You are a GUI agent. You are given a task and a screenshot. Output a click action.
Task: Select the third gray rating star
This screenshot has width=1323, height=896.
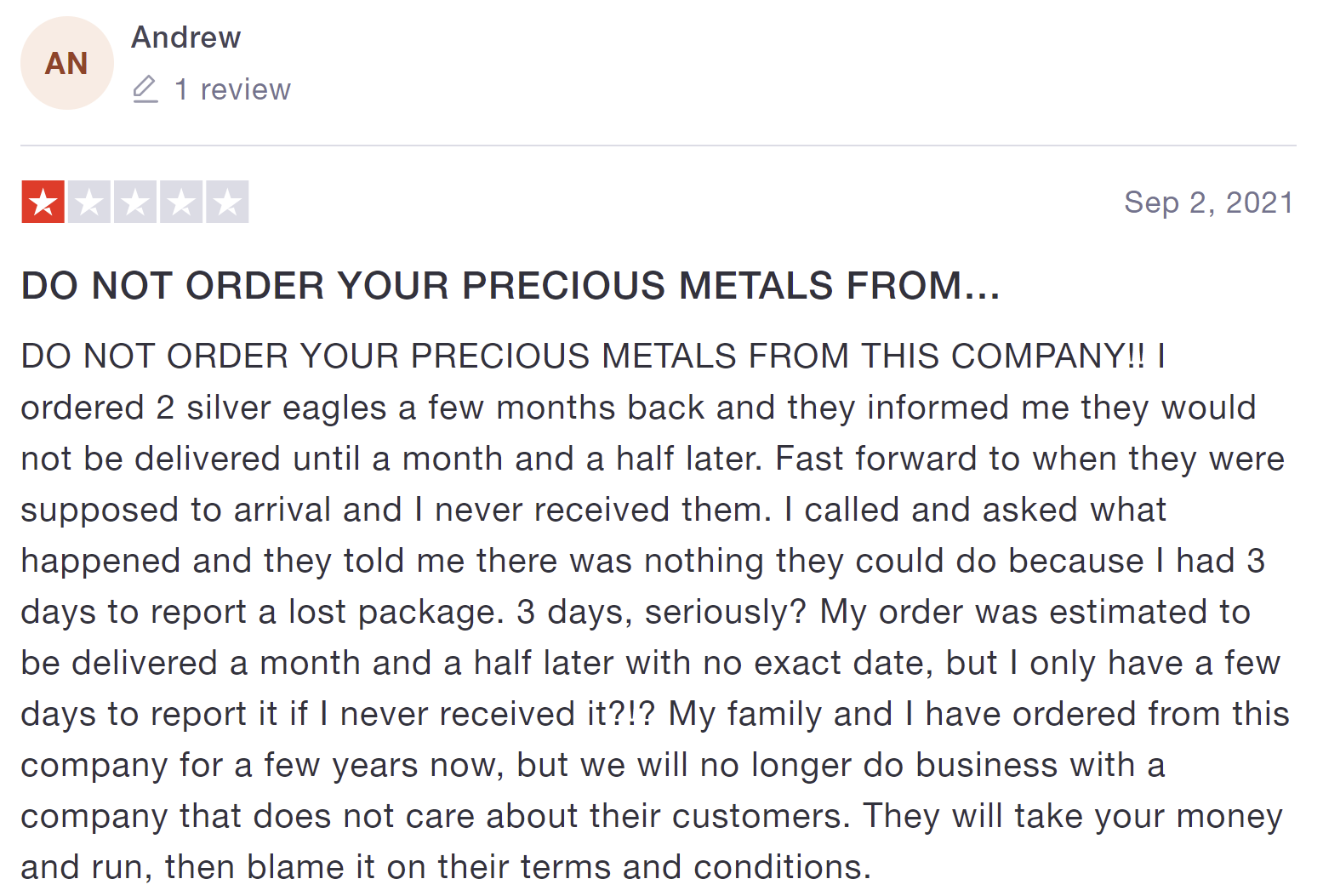tap(135, 202)
